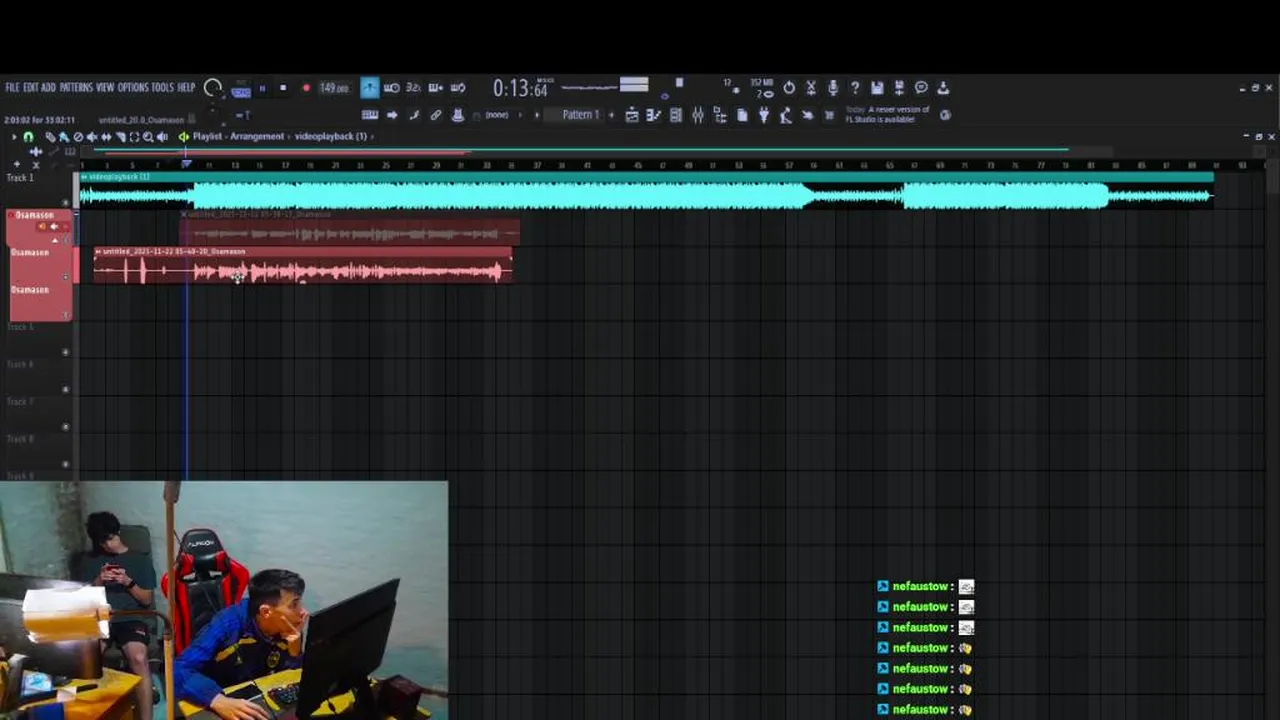Image resolution: width=1280 pixels, height=720 pixels.
Task: Toggle the loop recording button
Action: coord(458,88)
